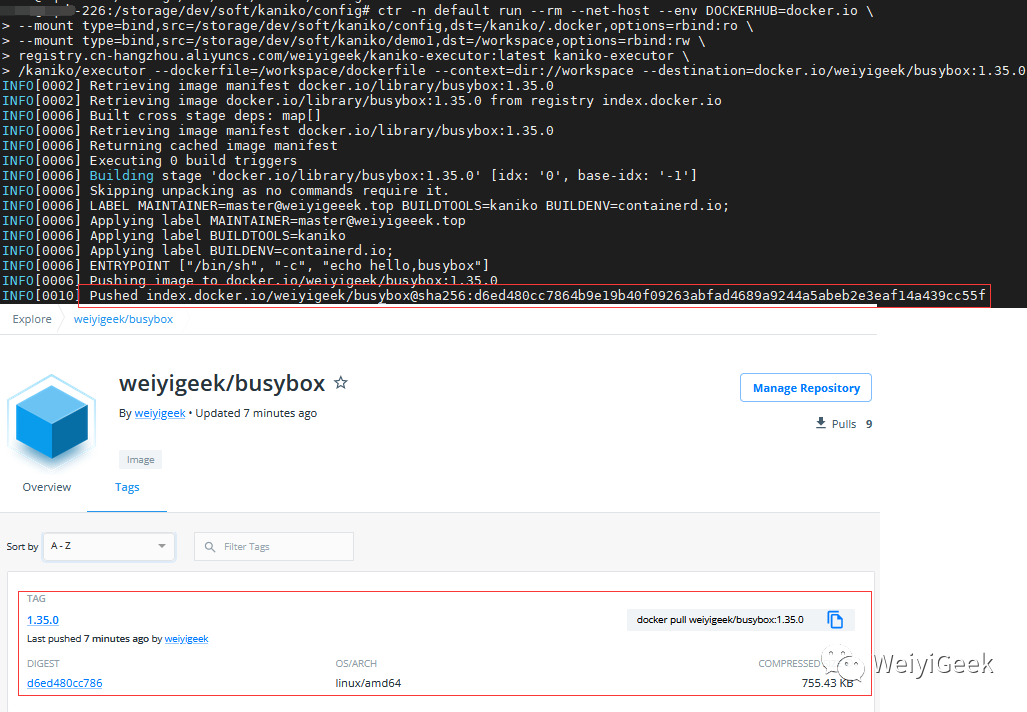Click the Filter Tags input field
Viewport: 1027px width, 712px height.
pos(274,546)
